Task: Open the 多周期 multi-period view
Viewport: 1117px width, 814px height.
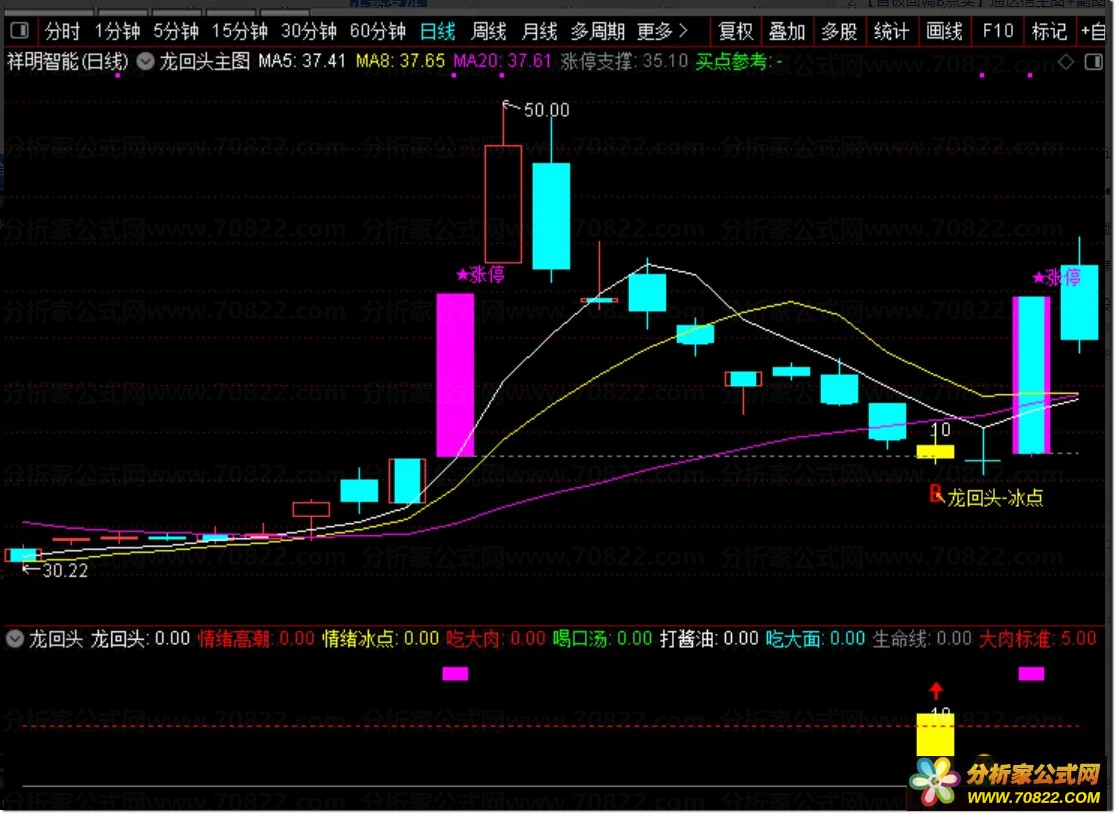Action: pos(597,31)
